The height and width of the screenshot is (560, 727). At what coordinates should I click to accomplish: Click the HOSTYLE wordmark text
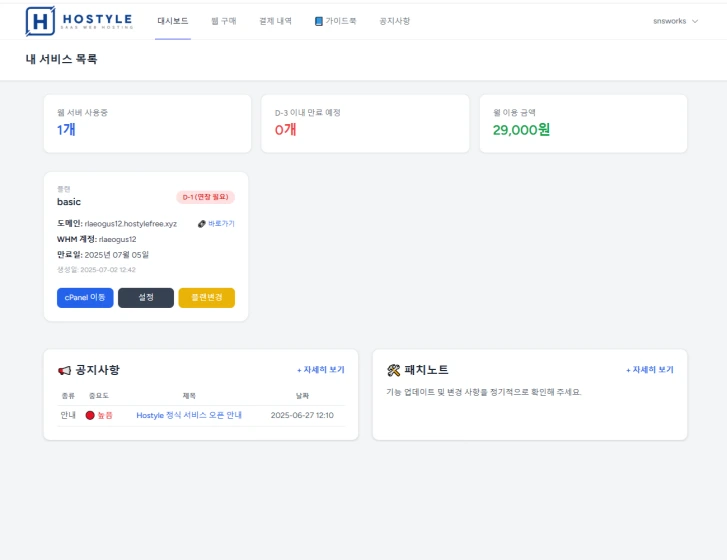(x=98, y=19)
